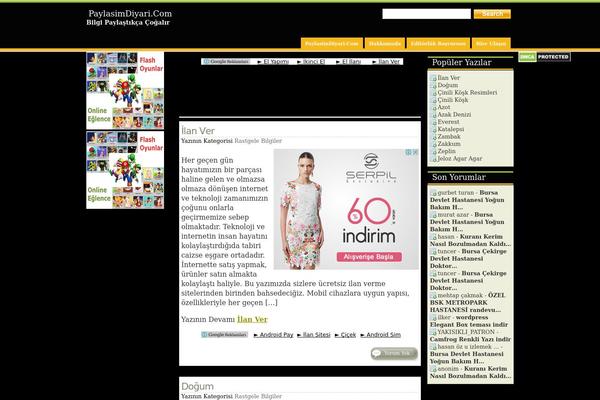Open the Editörlük Başvurusu navigation tab
This screenshot has width=600, height=400.
click(438, 44)
